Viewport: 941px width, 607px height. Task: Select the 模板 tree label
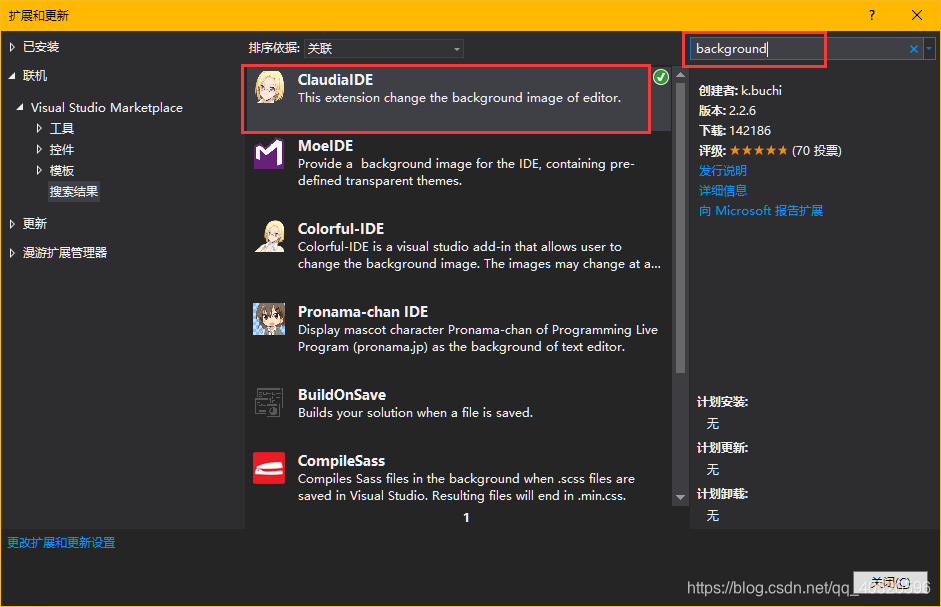click(x=62, y=171)
